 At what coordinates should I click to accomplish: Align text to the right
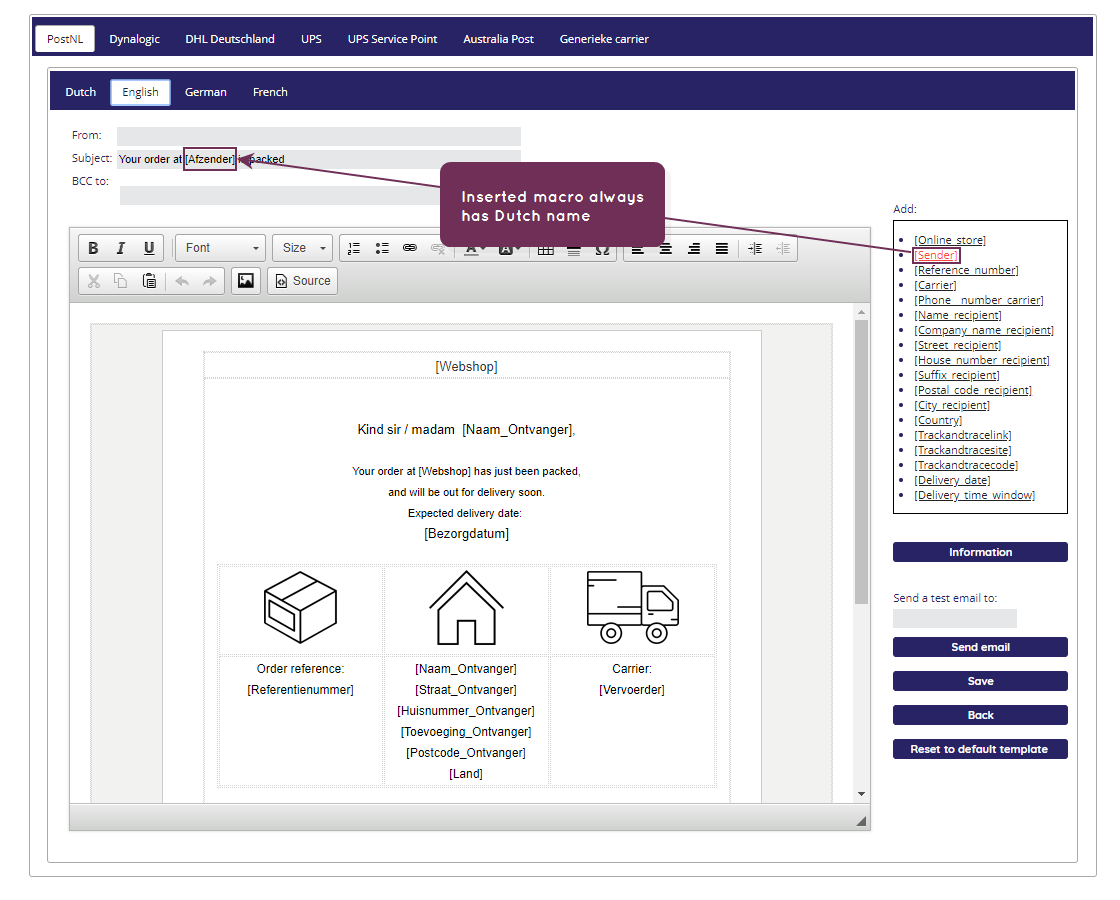click(x=694, y=249)
